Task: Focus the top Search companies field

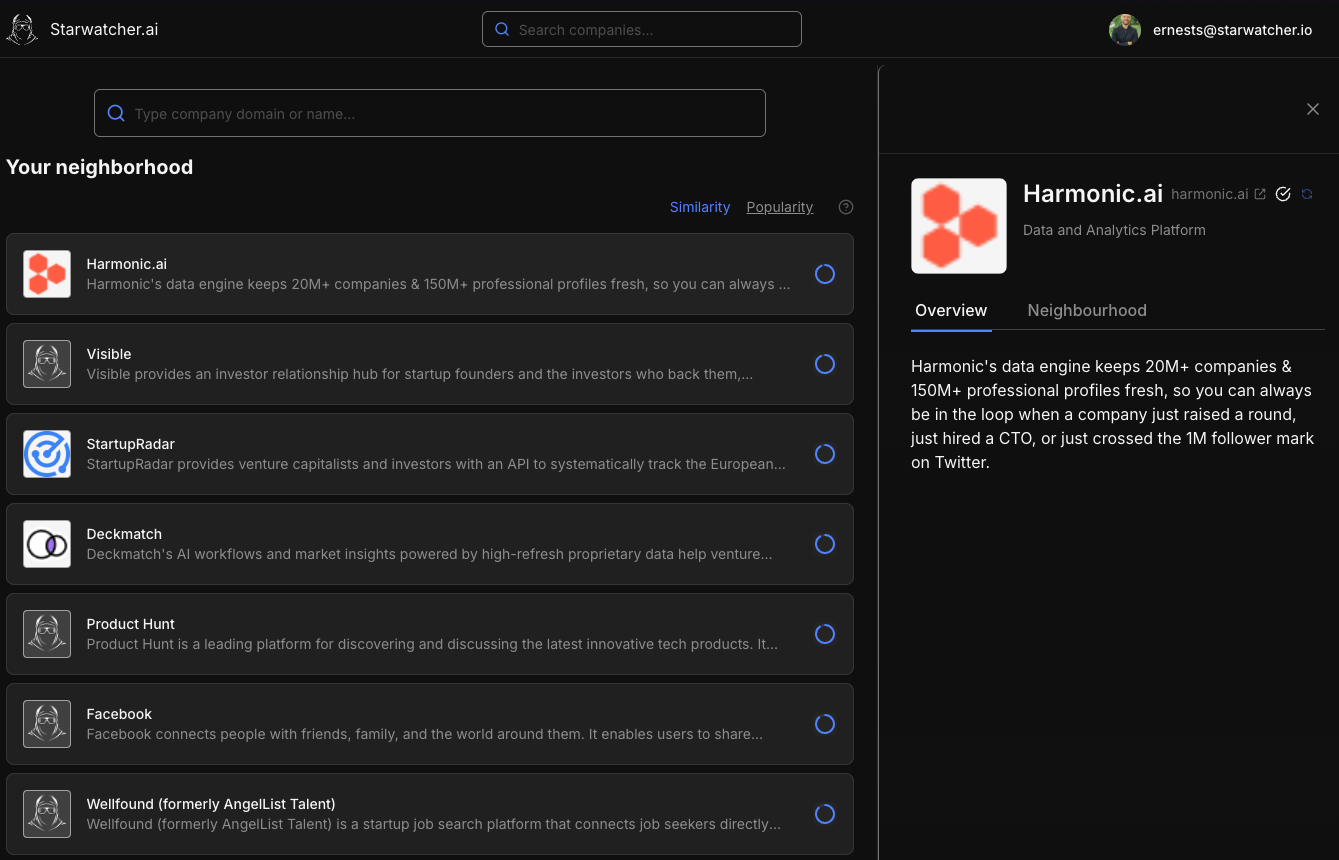Action: (642, 29)
